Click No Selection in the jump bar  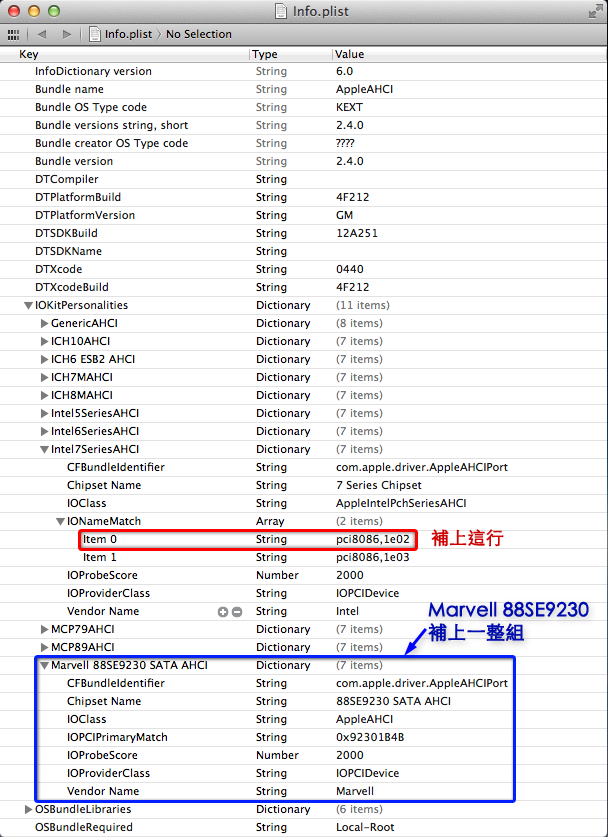click(x=199, y=34)
